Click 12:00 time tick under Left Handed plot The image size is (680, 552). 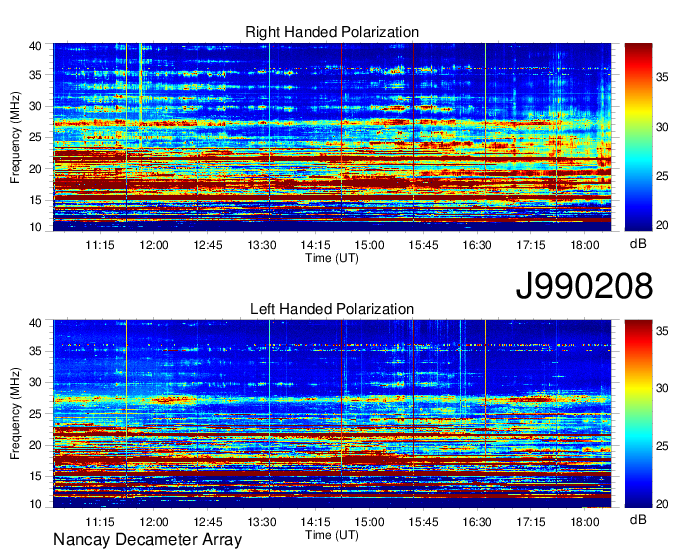pyautogui.click(x=154, y=521)
